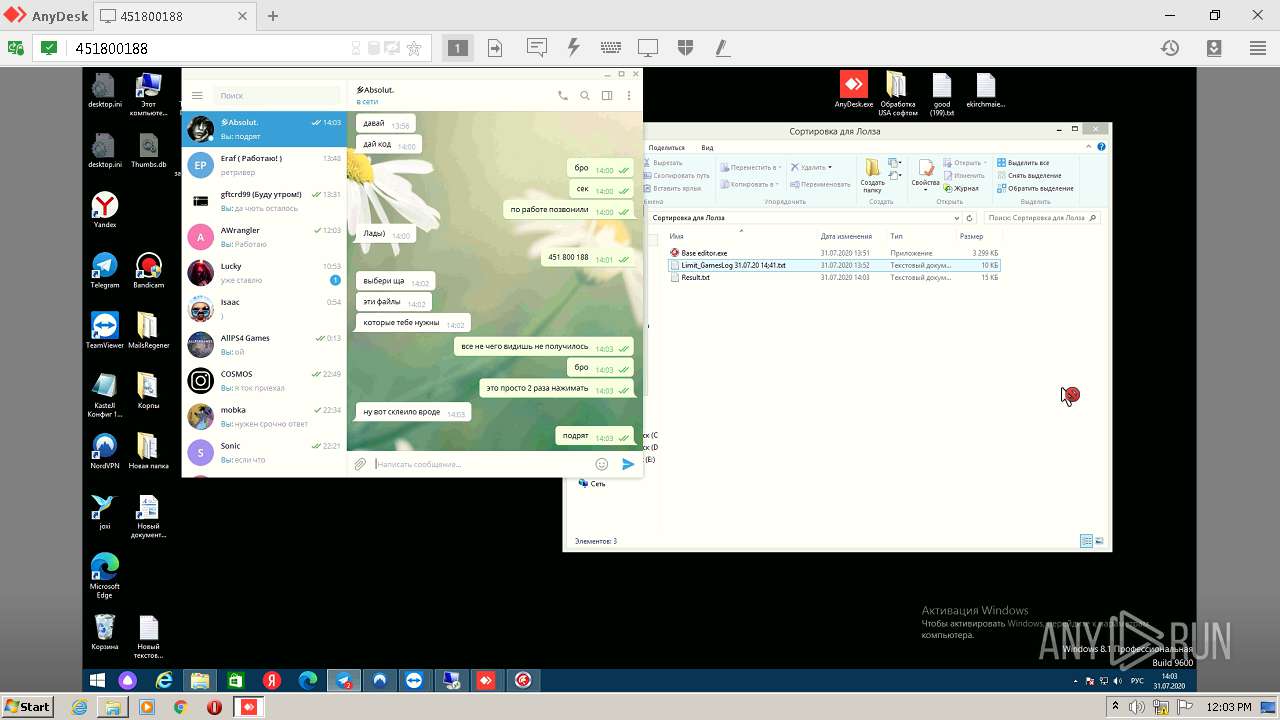Open AnyDesk download/install icon
Viewport: 1280px width, 720px height.
click(x=1214, y=48)
